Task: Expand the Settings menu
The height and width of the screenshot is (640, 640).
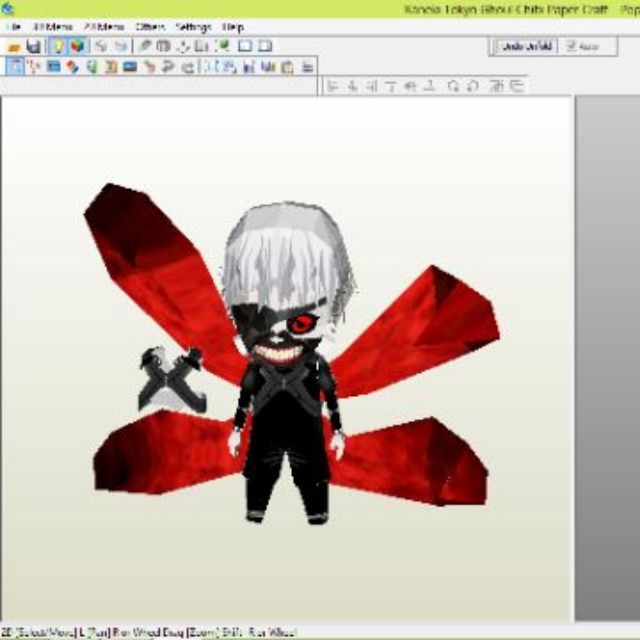Action: tap(193, 27)
